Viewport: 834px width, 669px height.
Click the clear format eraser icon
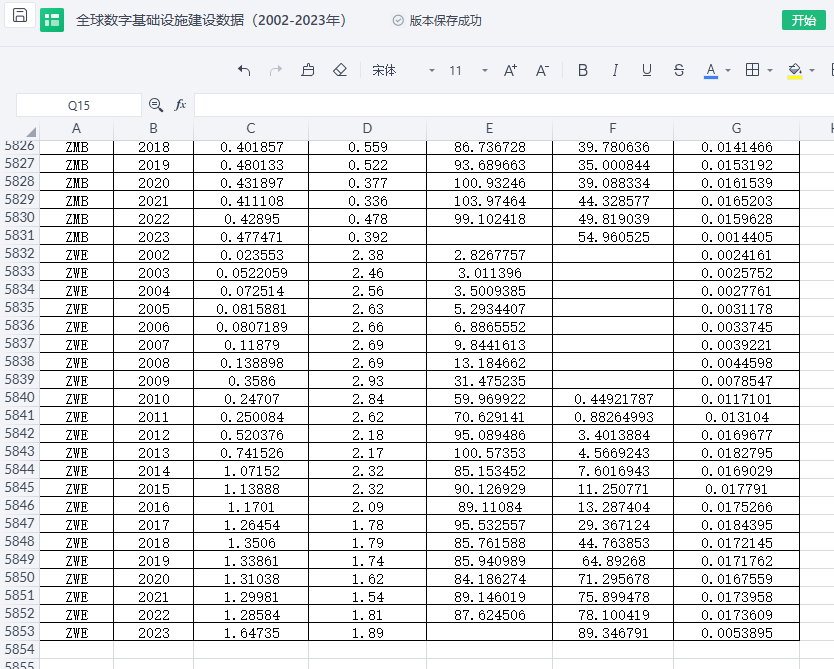tap(340, 70)
